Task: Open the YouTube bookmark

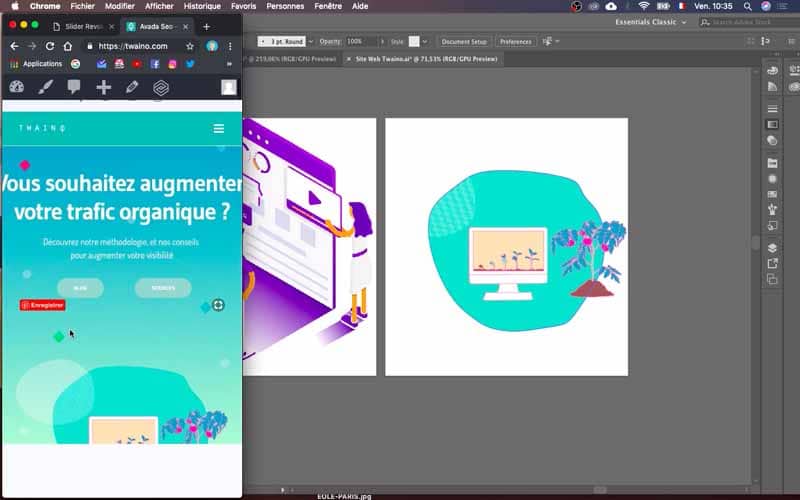Action: [137, 64]
